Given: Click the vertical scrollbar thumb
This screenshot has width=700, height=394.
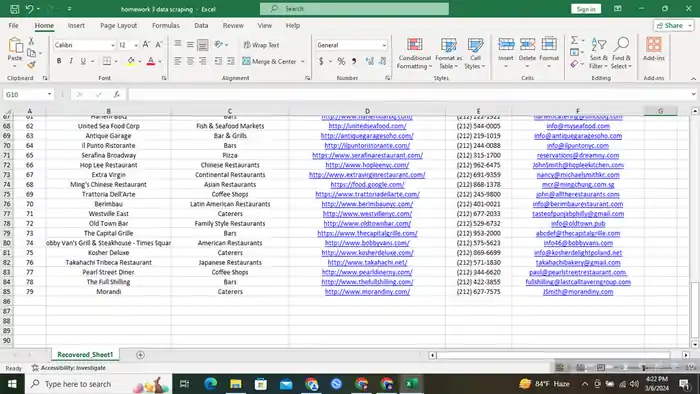Looking at the screenshot, I should click(x=695, y=310).
